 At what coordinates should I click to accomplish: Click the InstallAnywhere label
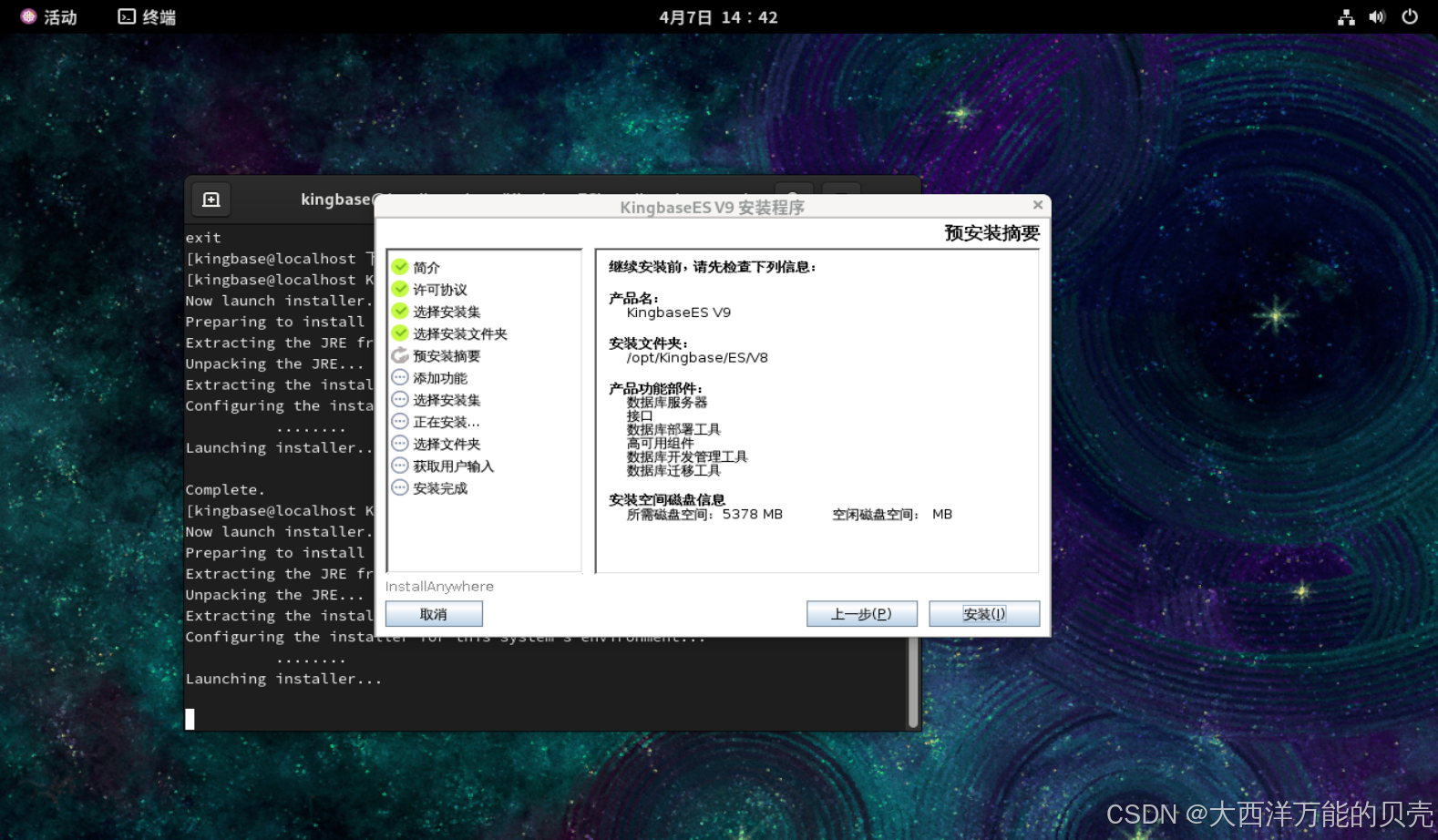point(439,587)
